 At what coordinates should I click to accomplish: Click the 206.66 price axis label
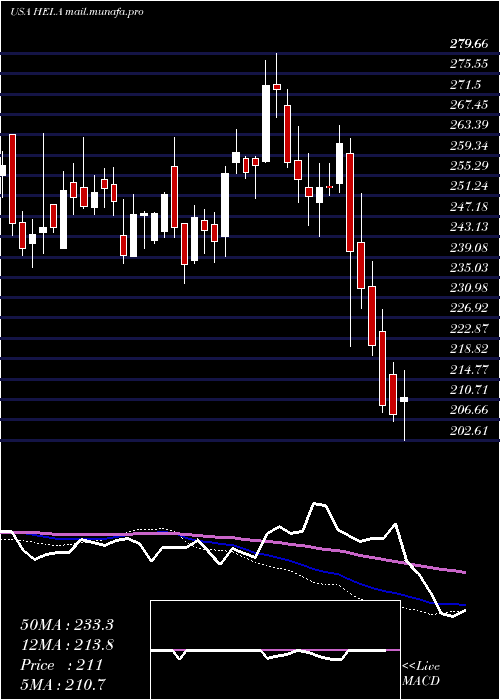coord(469,410)
